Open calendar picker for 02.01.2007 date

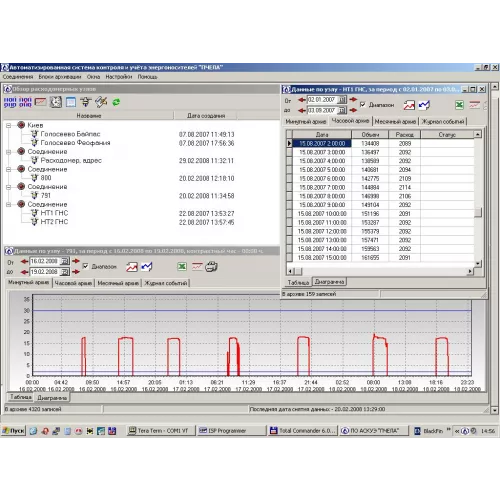[x=342, y=100]
